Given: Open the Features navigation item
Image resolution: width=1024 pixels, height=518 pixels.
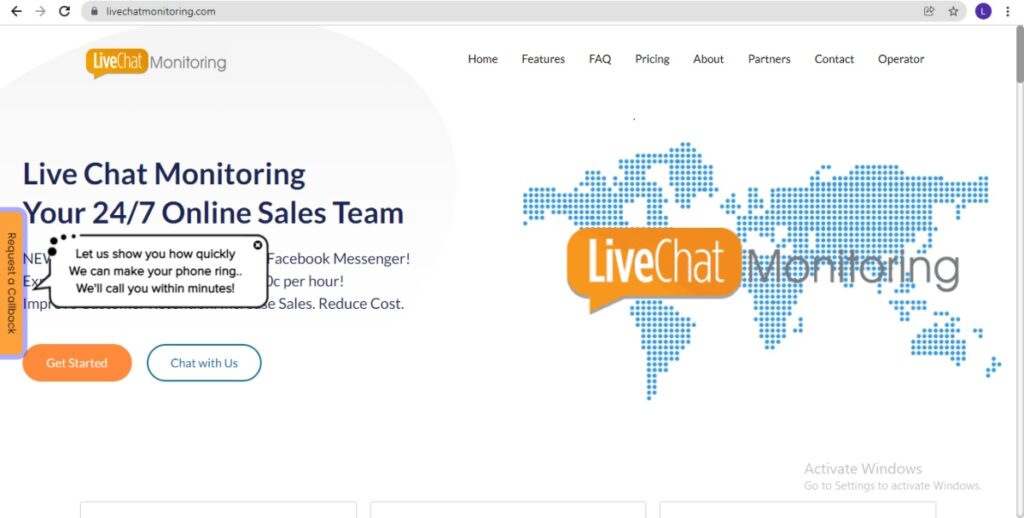Looking at the screenshot, I should click(x=543, y=59).
